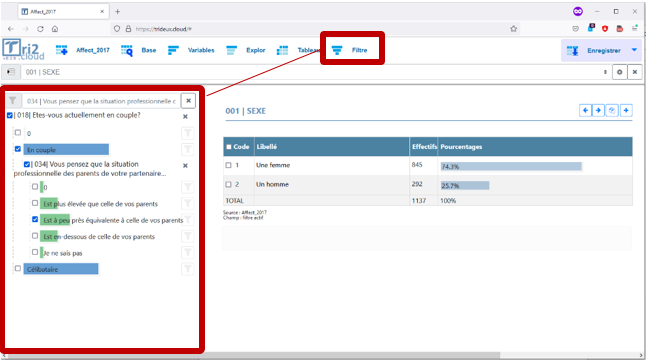The image size is (651, 361).
Task: Uncheck 018 Etes-vous actuellement en couple filter
Action: pos(10,115)
